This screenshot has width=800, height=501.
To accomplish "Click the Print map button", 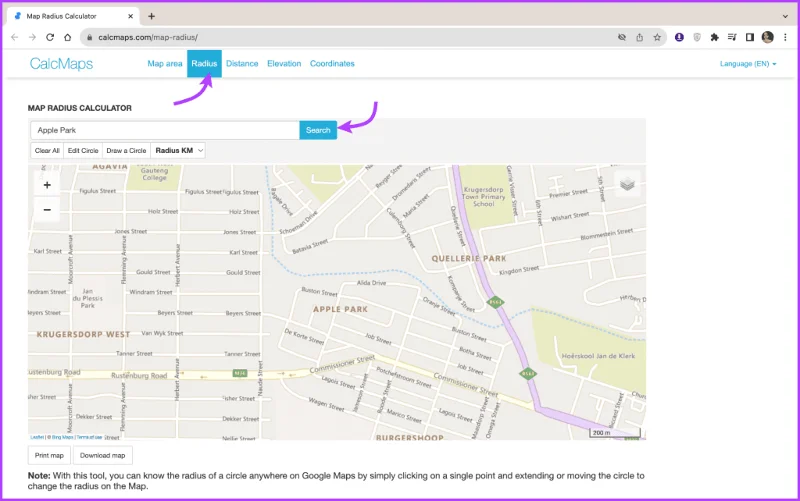I will (49, 455).
